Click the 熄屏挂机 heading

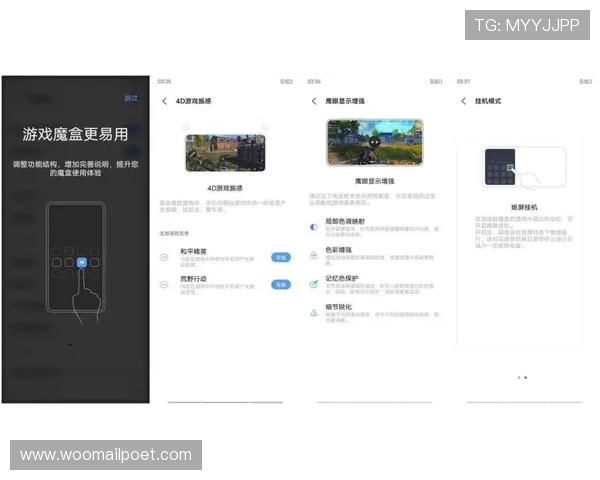click(x=524, y=207)
